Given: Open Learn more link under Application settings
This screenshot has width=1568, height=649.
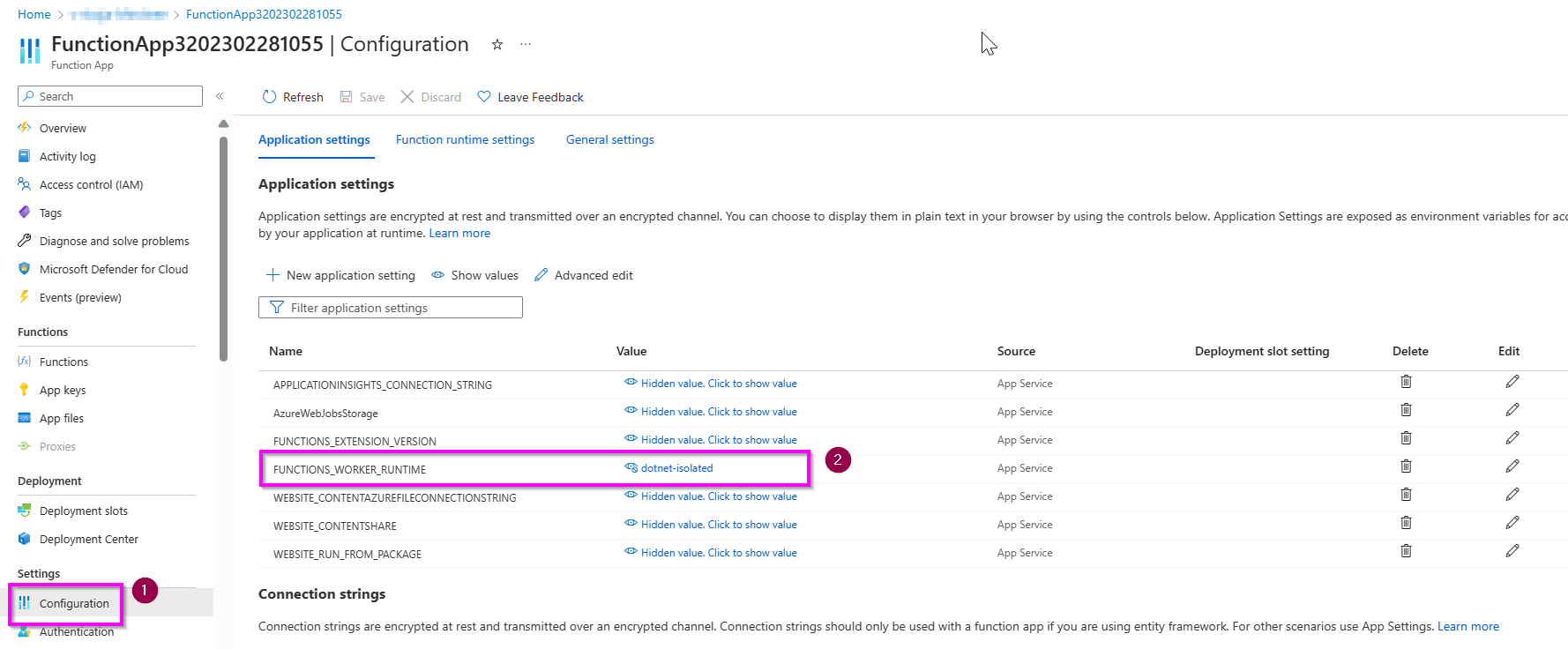Looking at the screenshot, I should click(x=459, y=233).
